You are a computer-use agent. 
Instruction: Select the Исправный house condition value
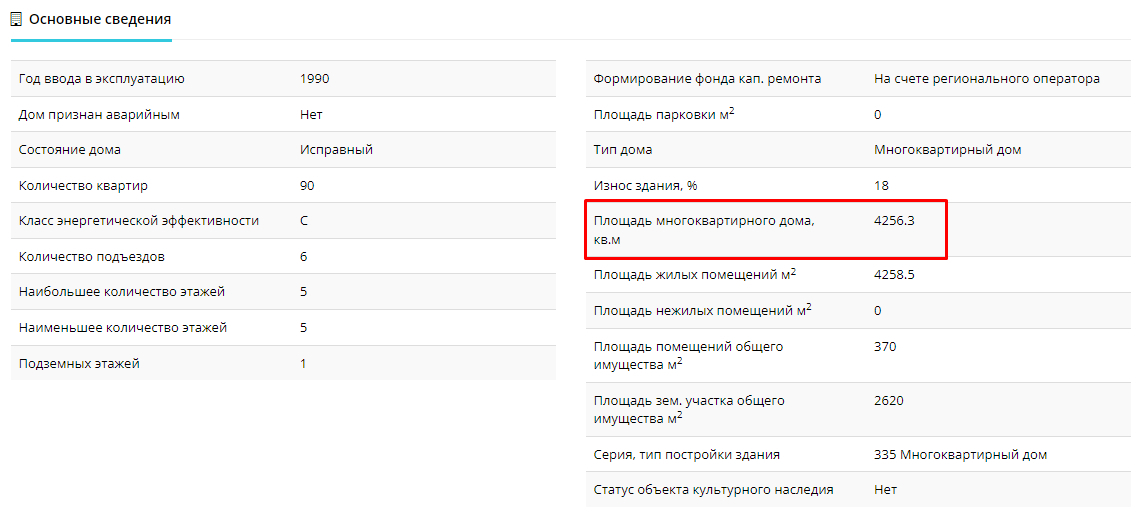pyautogui.click(x=336, y=150)
